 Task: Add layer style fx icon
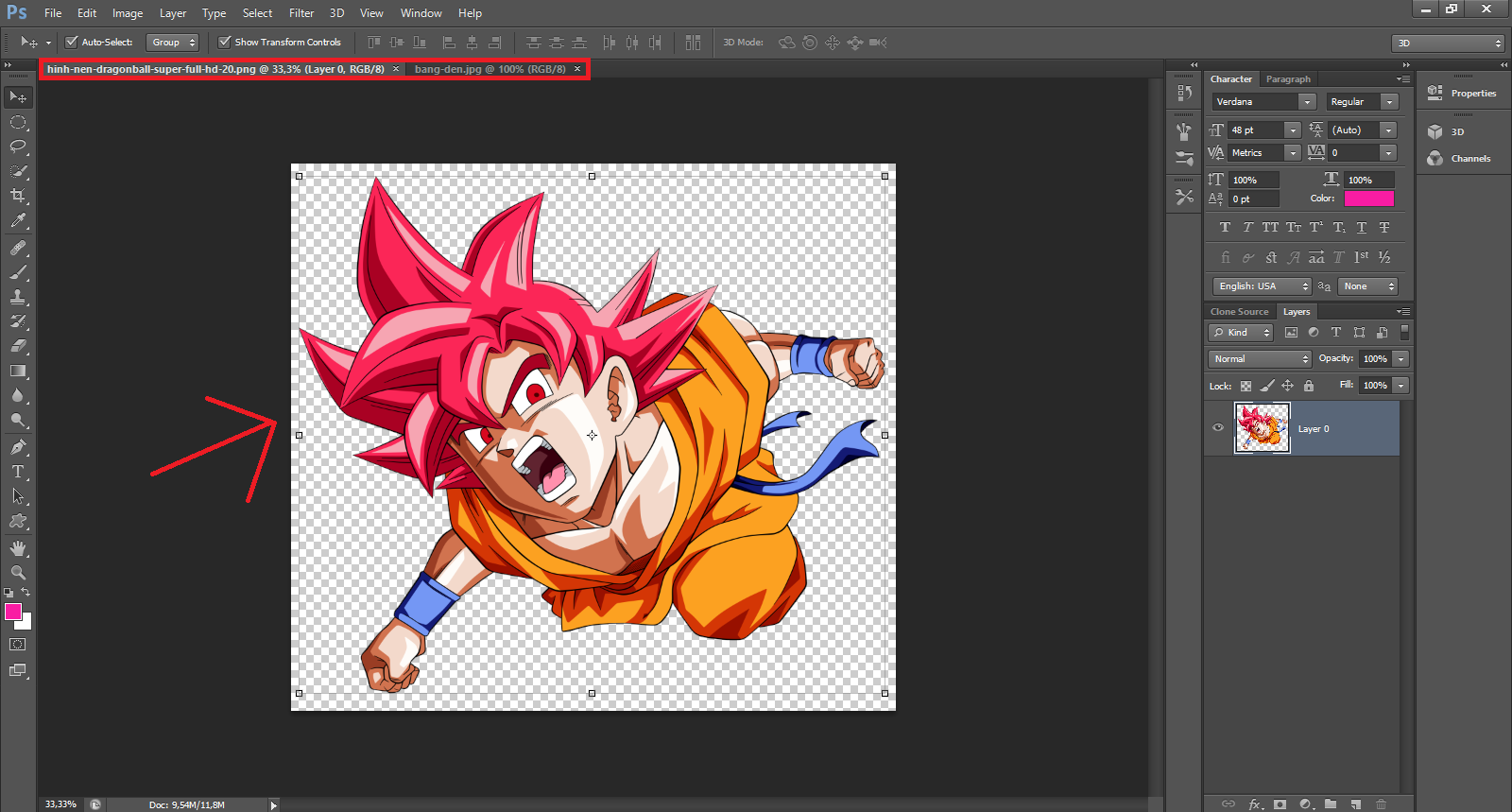[x=1255, y=804]
